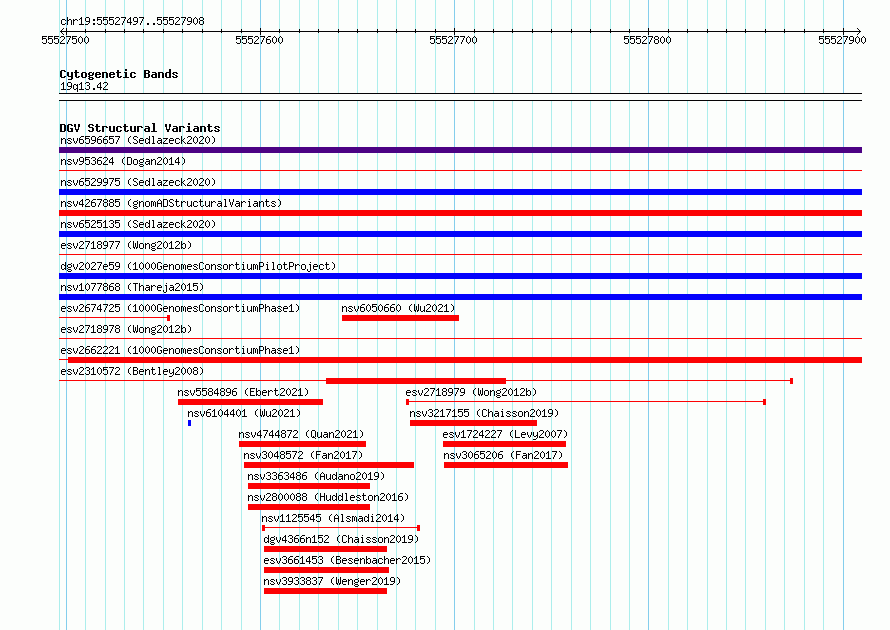Click esv2718978 (Wong2012b) label

[x=126, y=329]
